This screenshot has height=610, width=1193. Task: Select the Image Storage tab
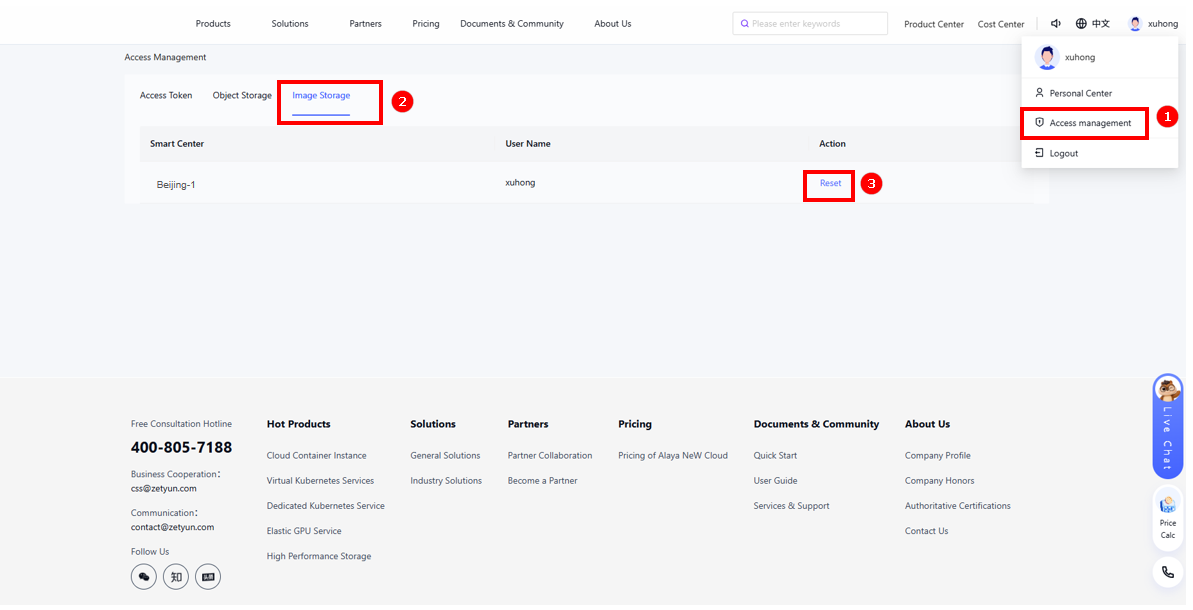321,96
